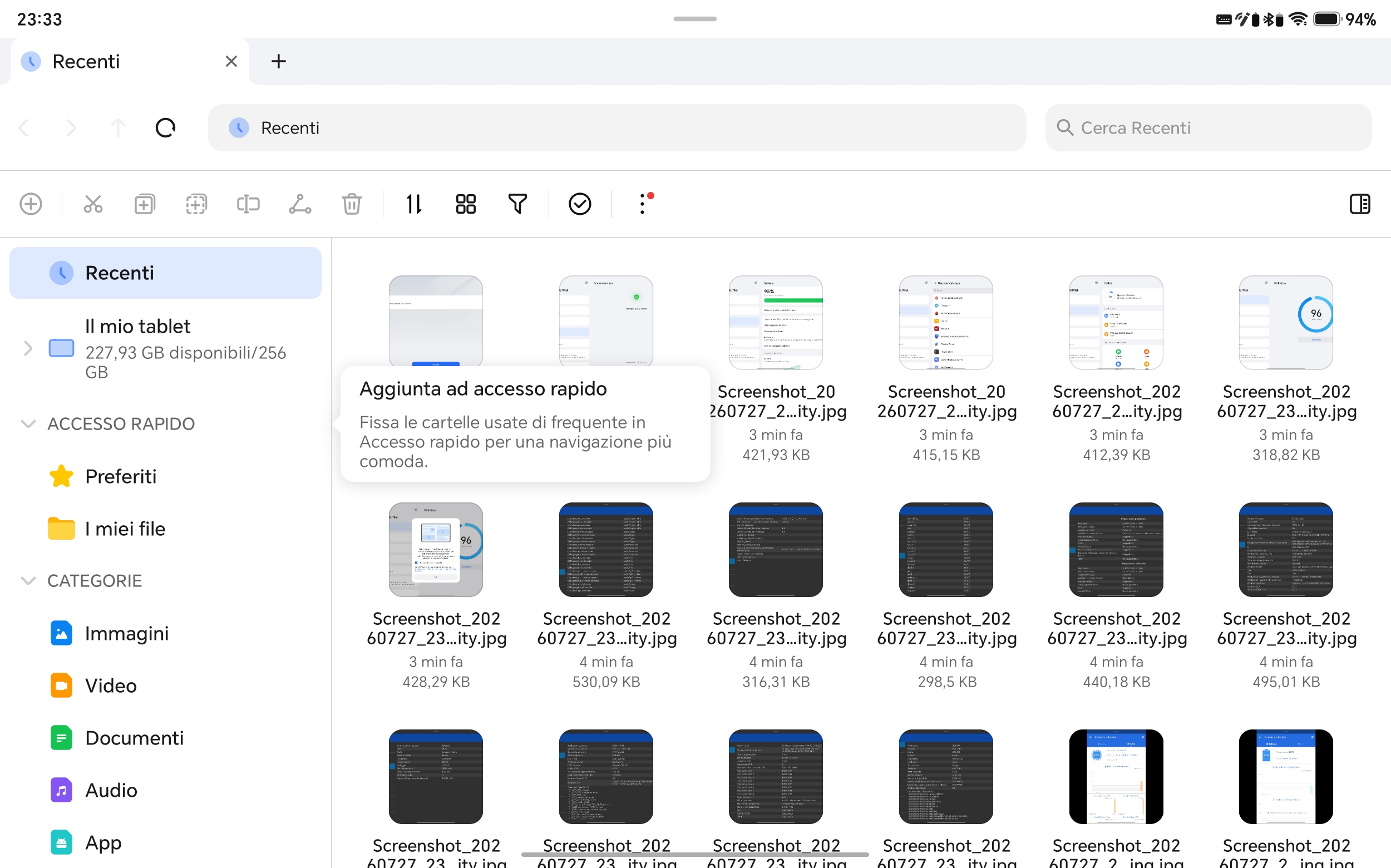Select the Recenti tab
Screen dimensions: 1391x868
point(130,61)
